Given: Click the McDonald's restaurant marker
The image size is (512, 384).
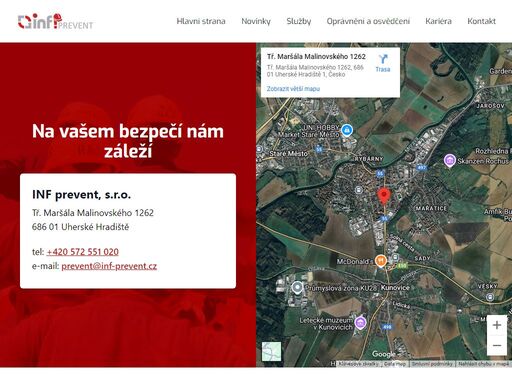Looking at the screenshot, I should click(381, 261).
